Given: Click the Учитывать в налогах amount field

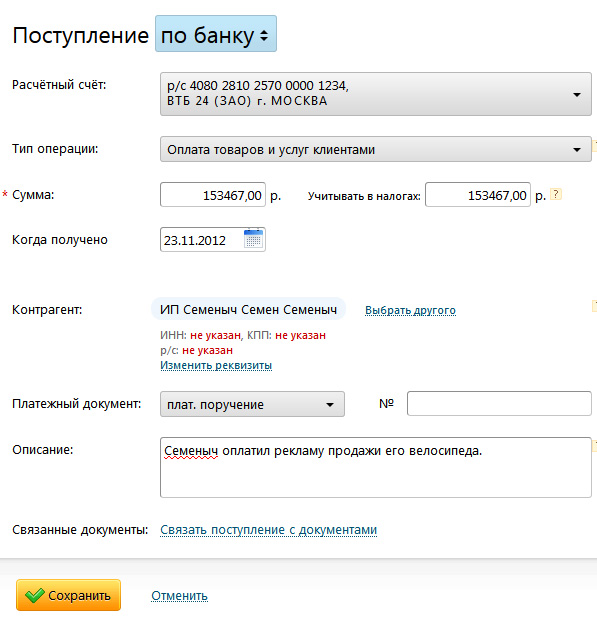Looking at the screenshot, I should point(478,194).
